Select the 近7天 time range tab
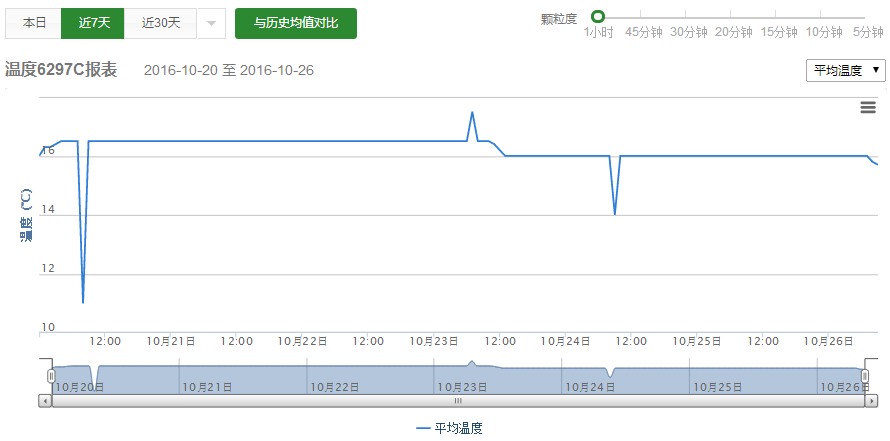This screenshot has width=890, height=441. (x=94, y=23)
